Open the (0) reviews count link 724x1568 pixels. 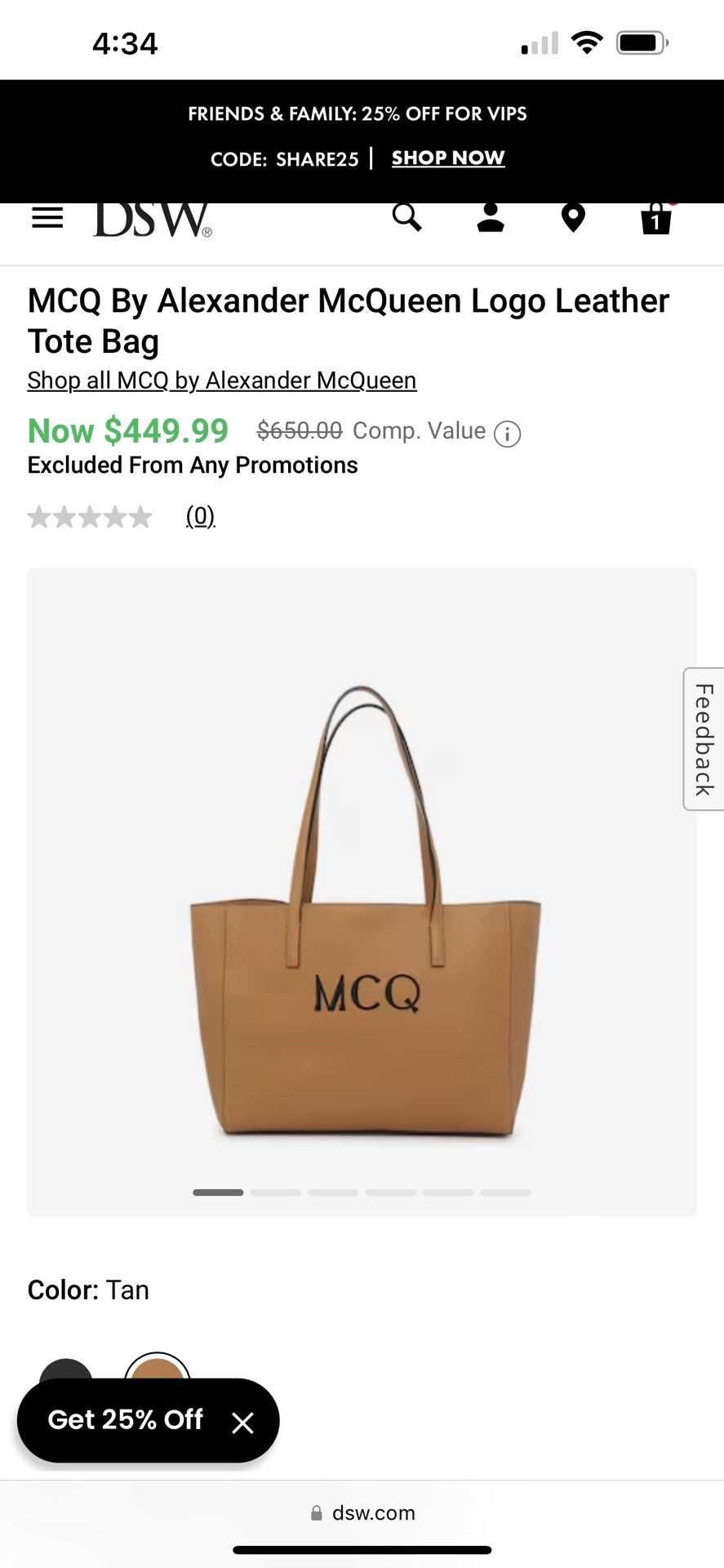pyautogui.click(x=201, y=516)
